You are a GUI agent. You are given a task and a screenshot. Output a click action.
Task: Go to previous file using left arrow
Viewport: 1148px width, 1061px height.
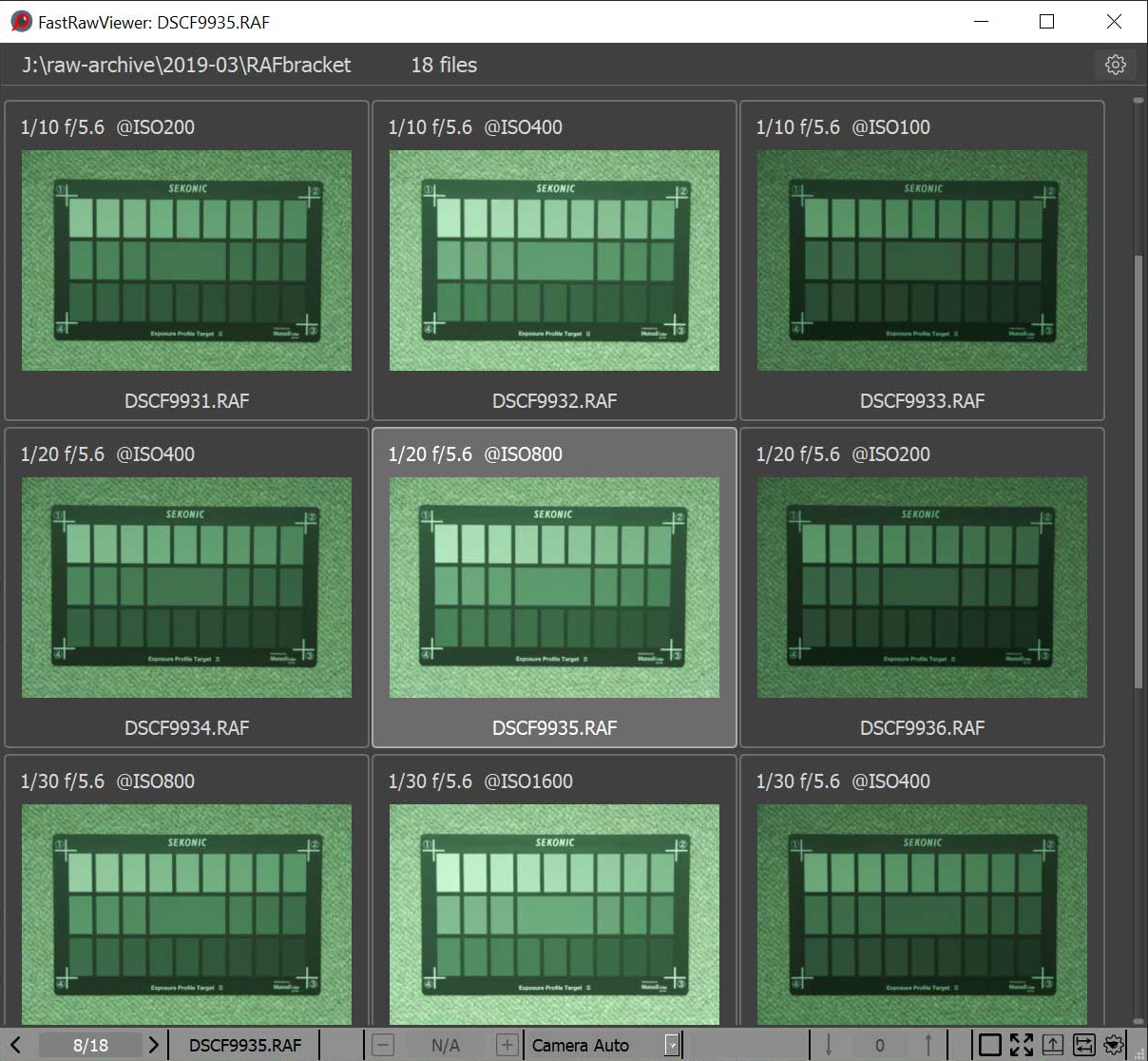coord(16,1045)
